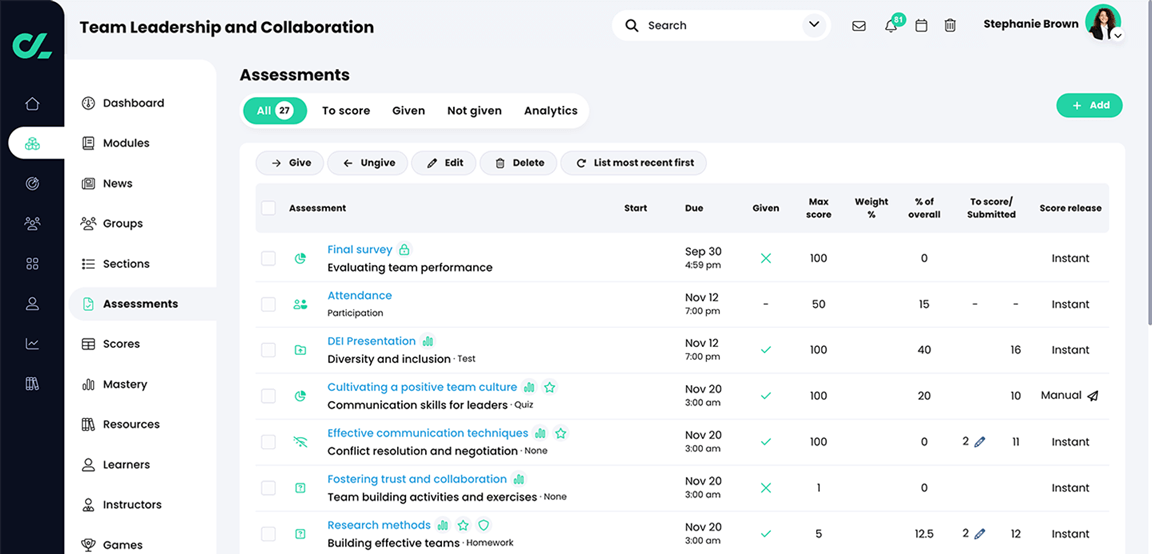Viewport: 1152px width, 554px height.
Task: Click the pencil icon in Research methods row
Action: pos(980,534)
